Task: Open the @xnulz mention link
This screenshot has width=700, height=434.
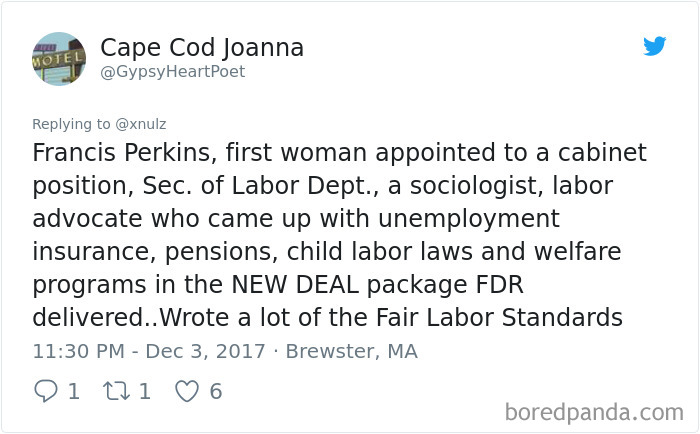Action: 141,124
